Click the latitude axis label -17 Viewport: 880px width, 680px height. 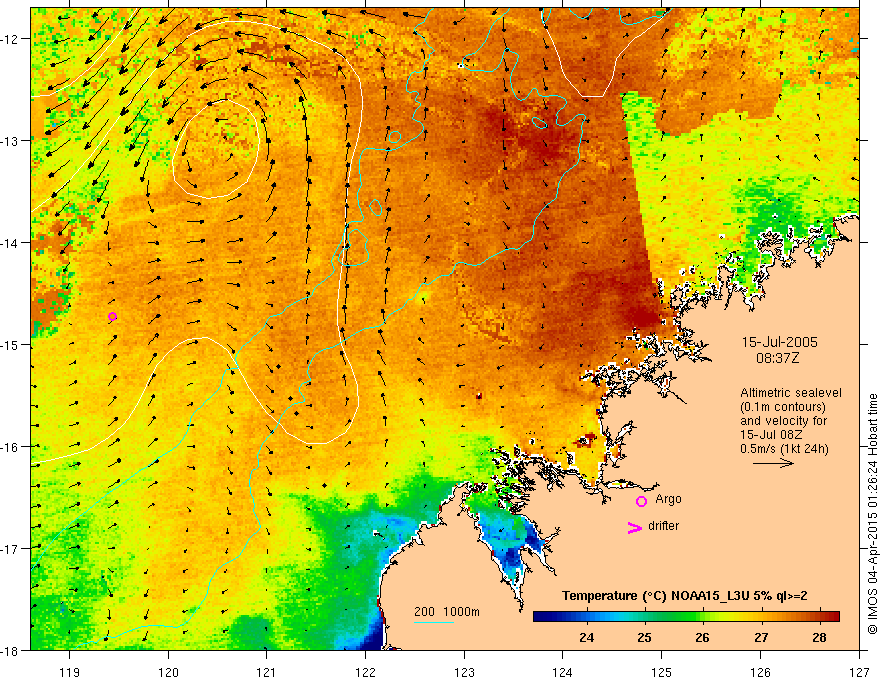10,548
